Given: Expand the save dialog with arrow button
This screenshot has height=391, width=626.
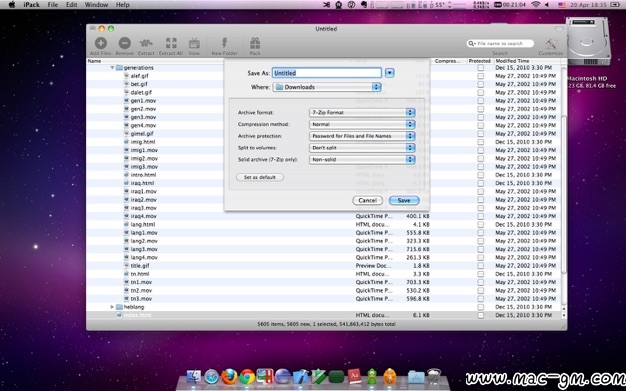Looking at the screenshot, I should coord(390,73).
